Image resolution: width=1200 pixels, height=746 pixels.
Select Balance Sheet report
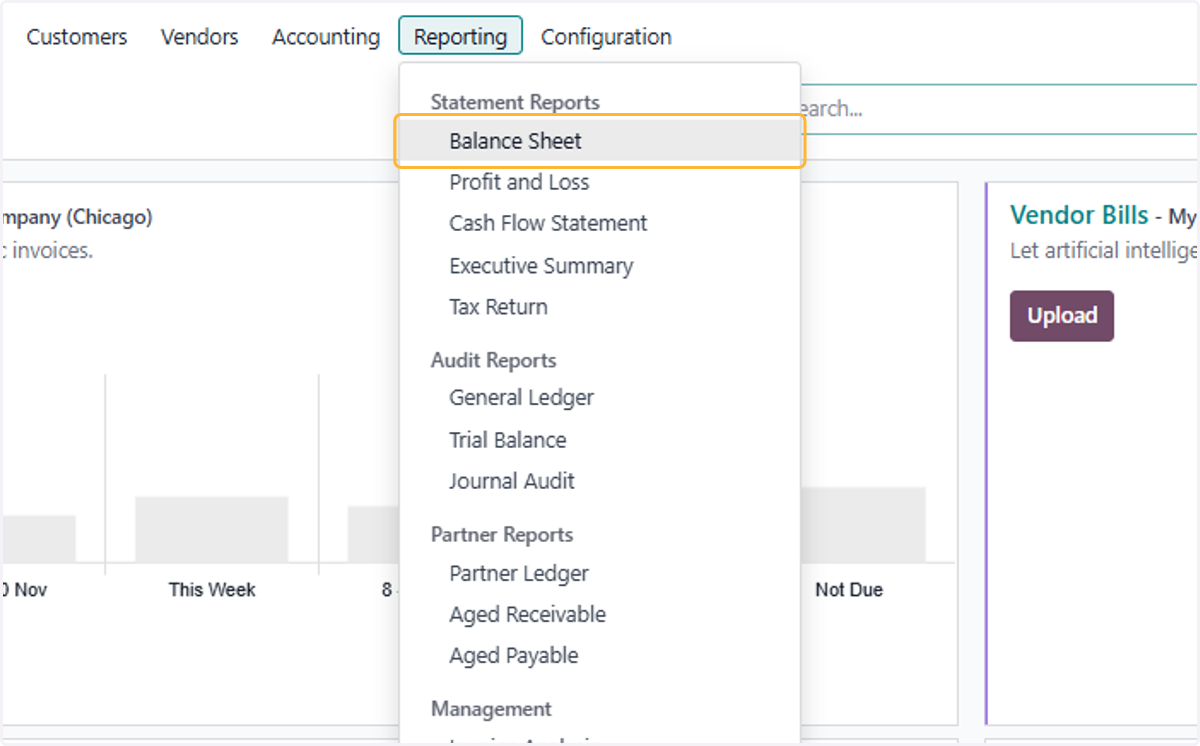click(x=600, y=141)
